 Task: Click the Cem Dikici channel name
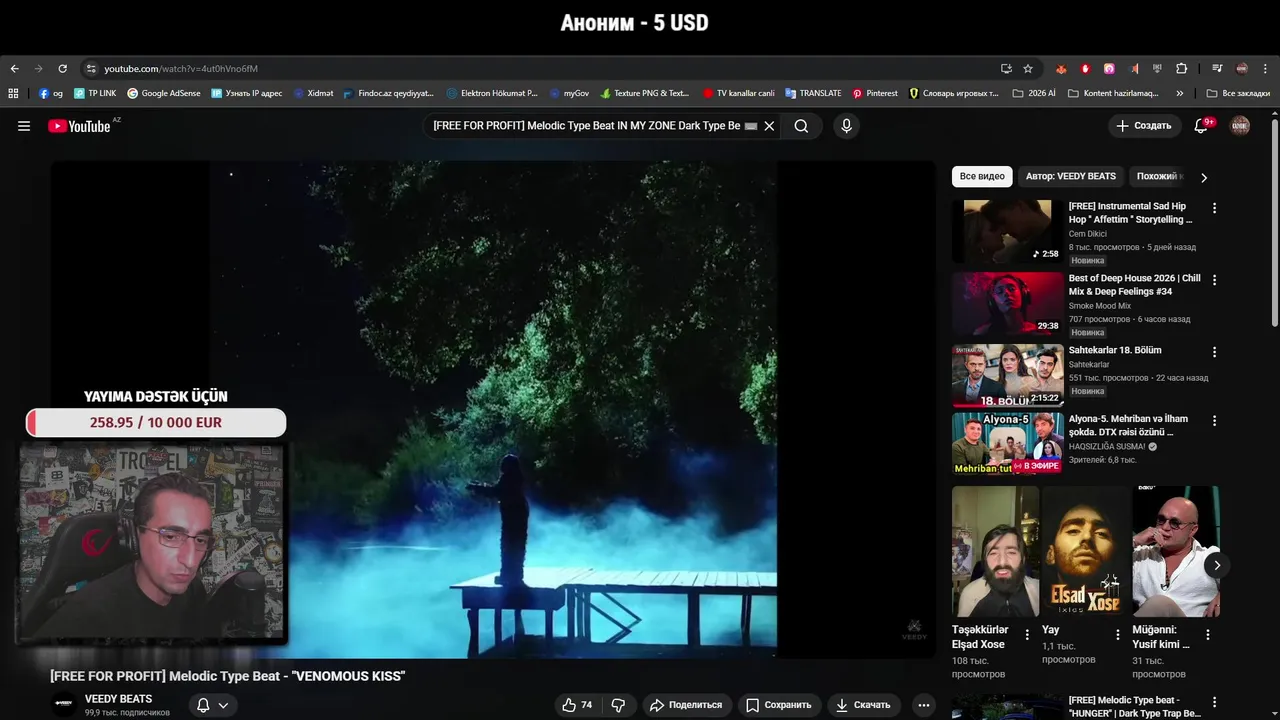tap(1088, 234)
